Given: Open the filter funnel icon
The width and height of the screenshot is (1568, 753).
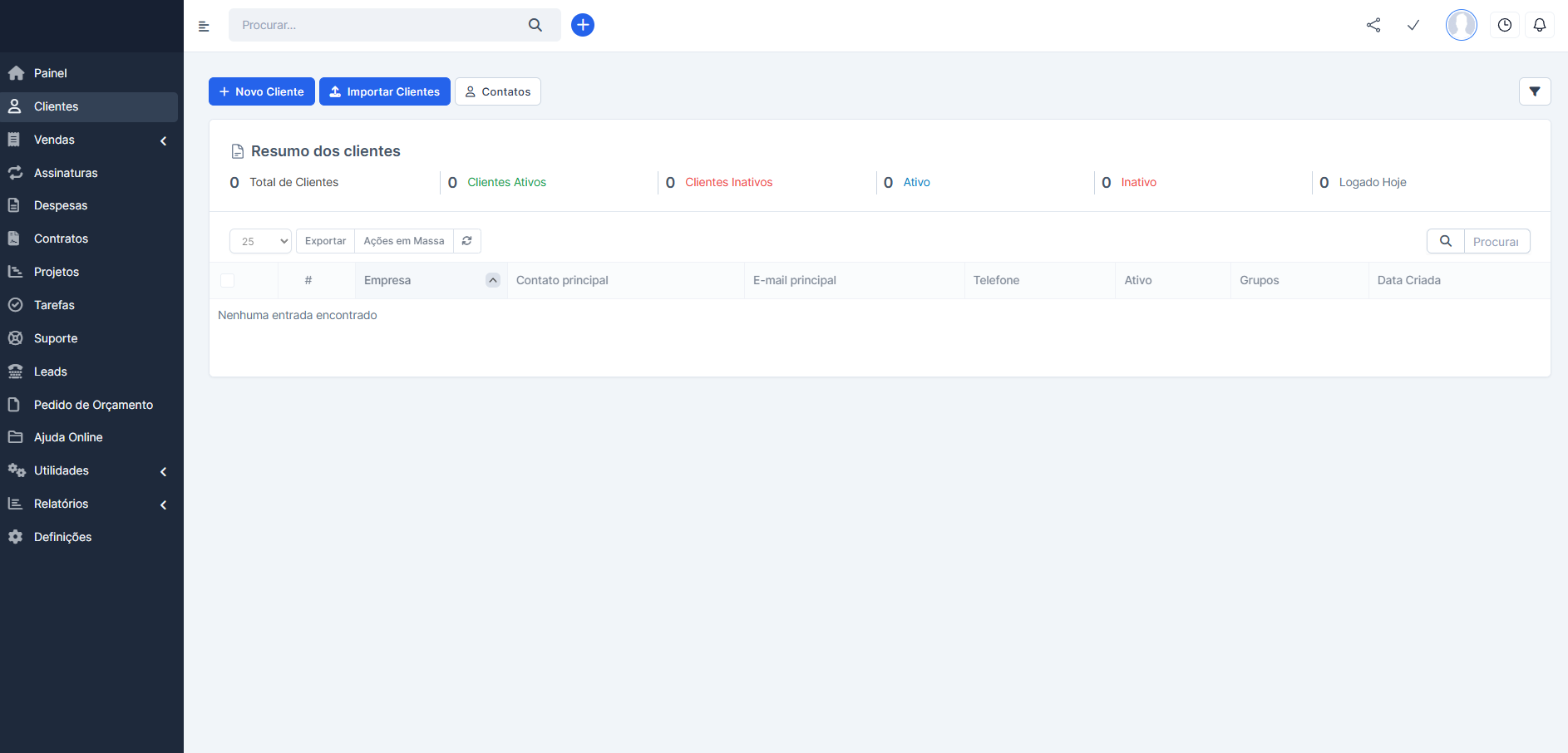Looking at the screenshot, I should tap(1534, 91).
